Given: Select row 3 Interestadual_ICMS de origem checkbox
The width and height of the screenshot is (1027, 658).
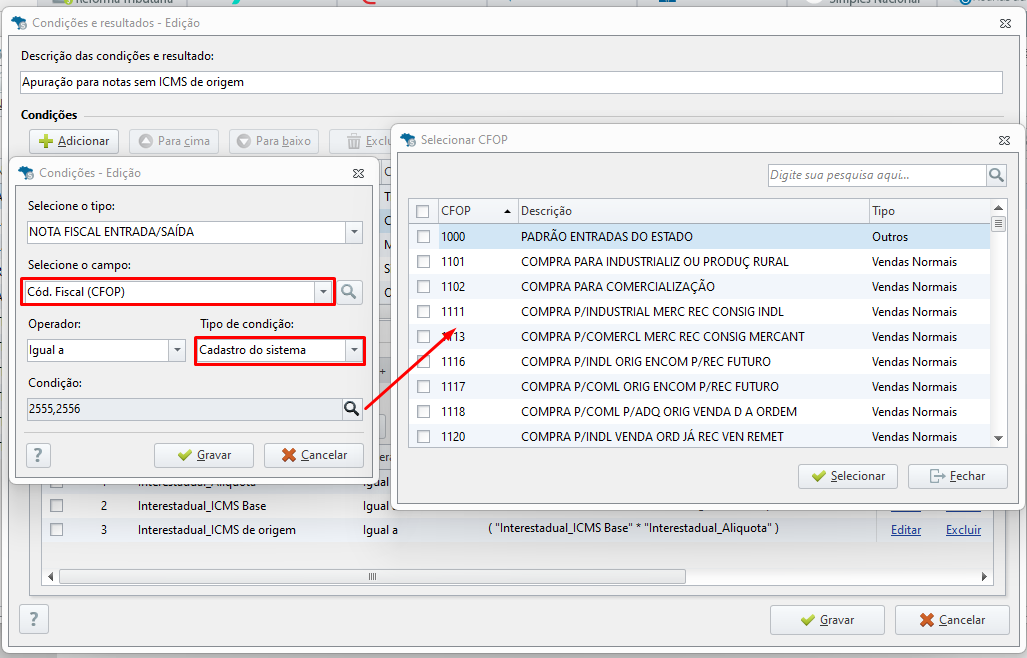Looking at the screenshot, I should tap(57, 530).
